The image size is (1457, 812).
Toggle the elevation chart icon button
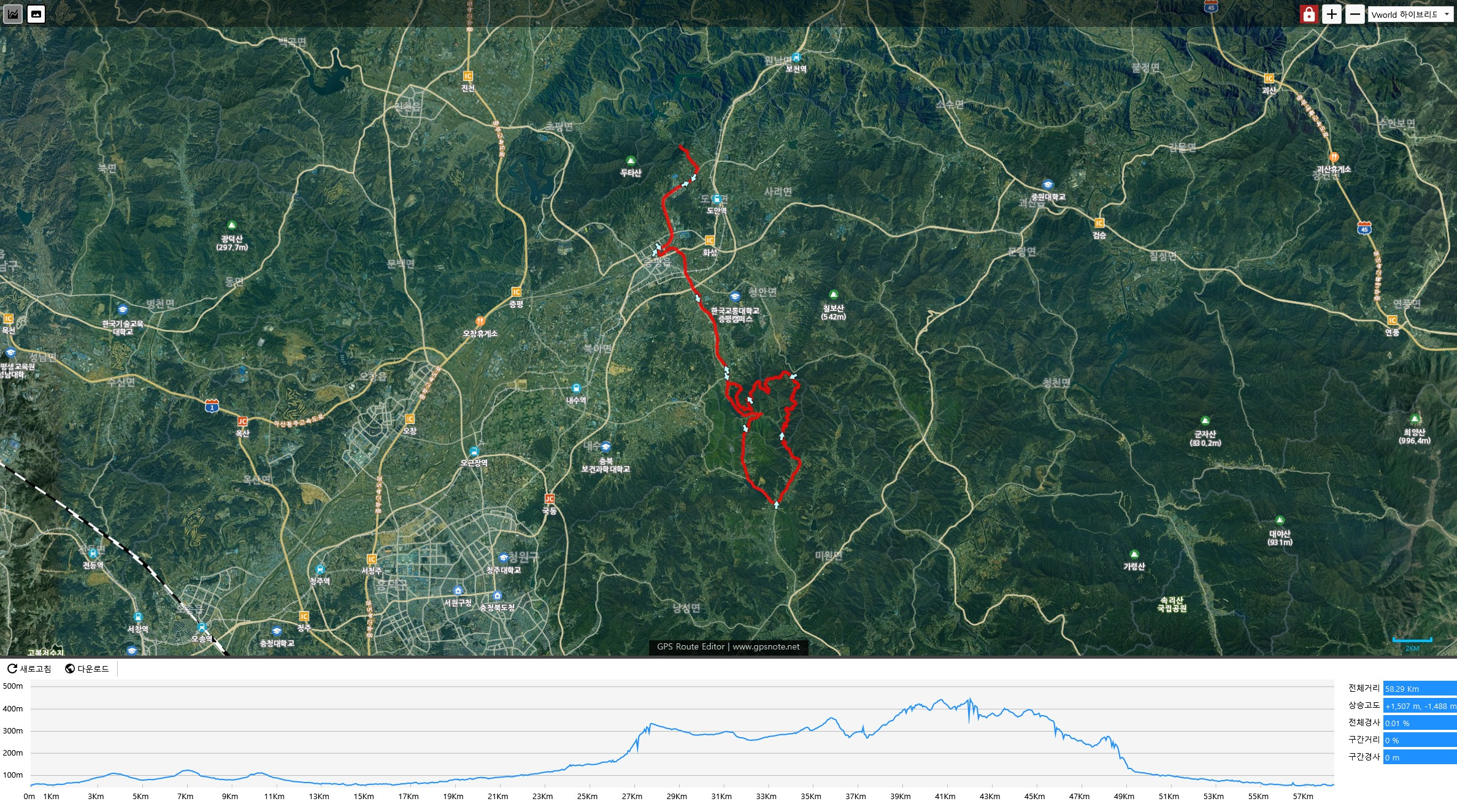[x=13, y=13]
